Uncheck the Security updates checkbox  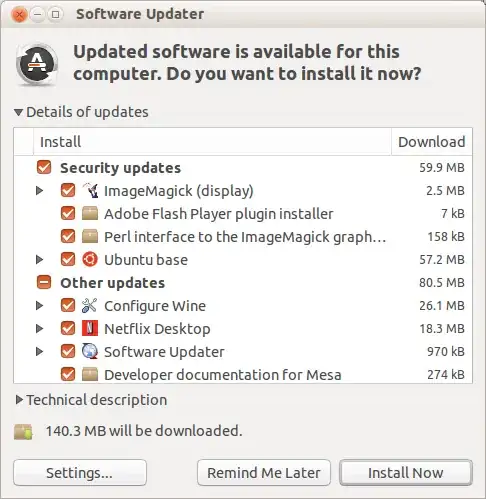(x=44, y=167)
